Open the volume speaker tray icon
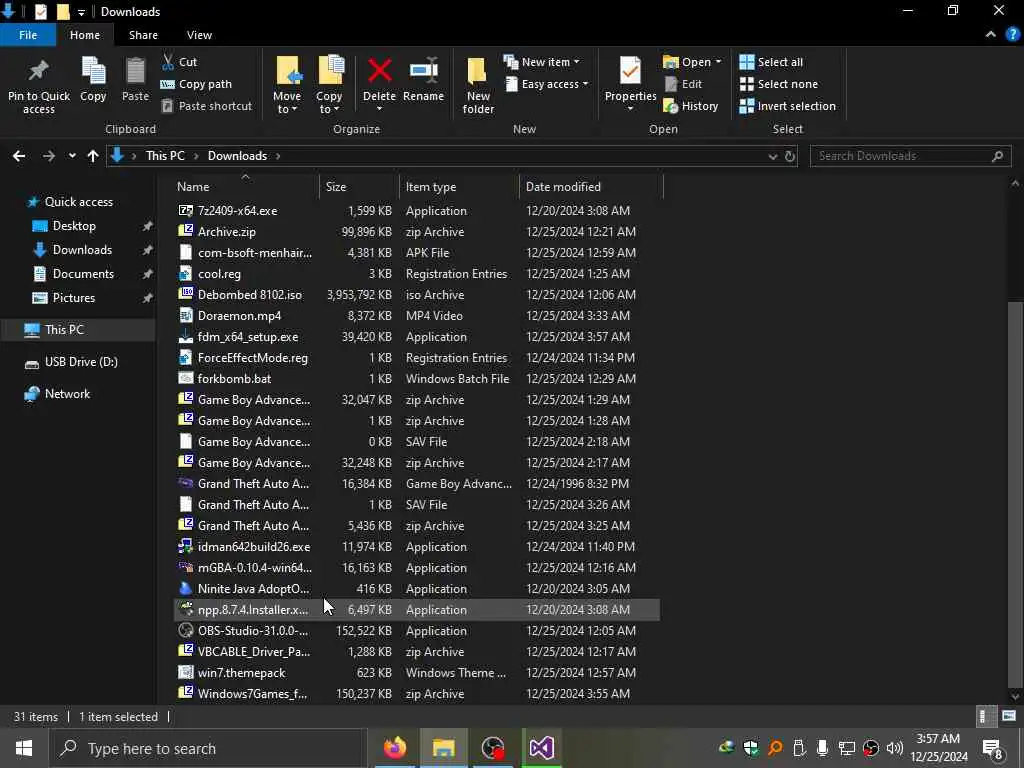 click(895, 748)
